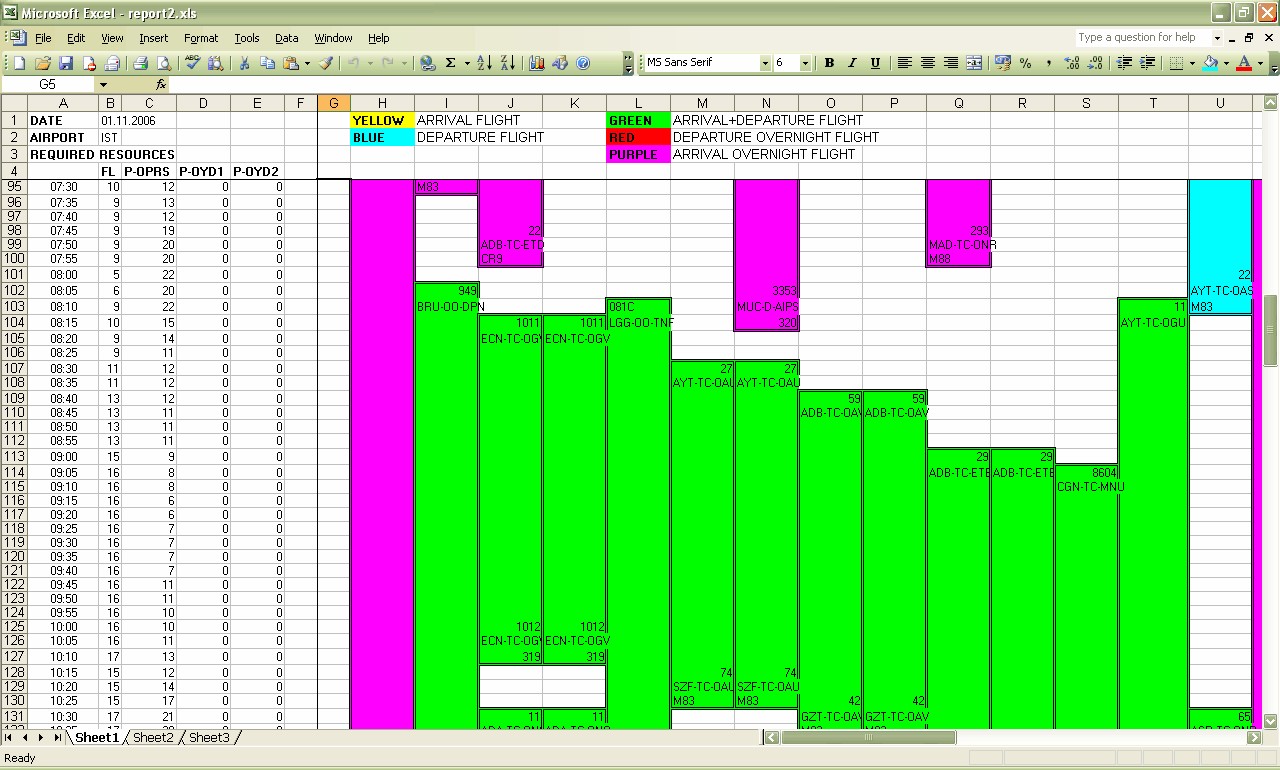
Task: Toggle Bold formatting
Action: pos(829,63)
